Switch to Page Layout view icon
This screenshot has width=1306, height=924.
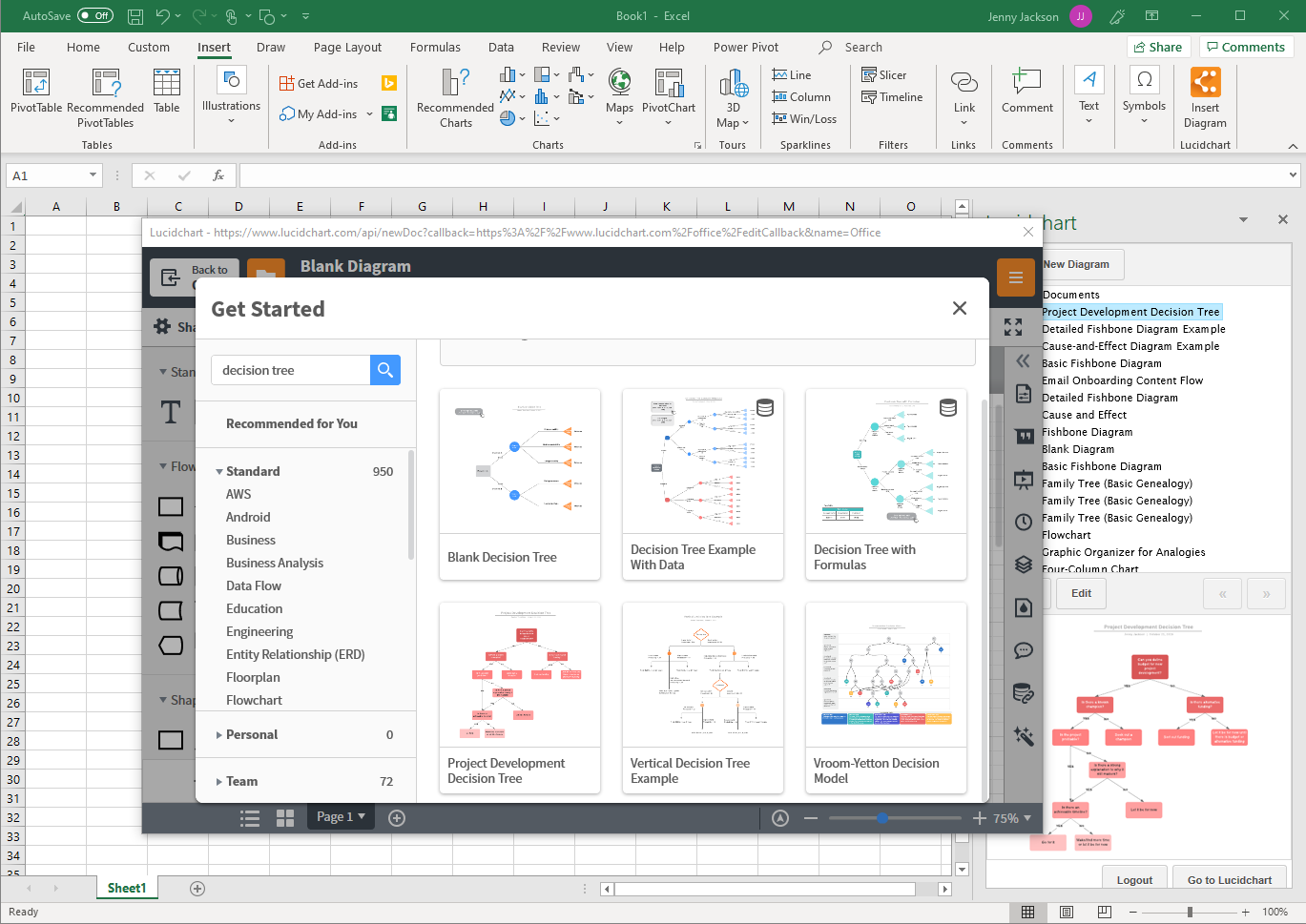click(1067, 913)
